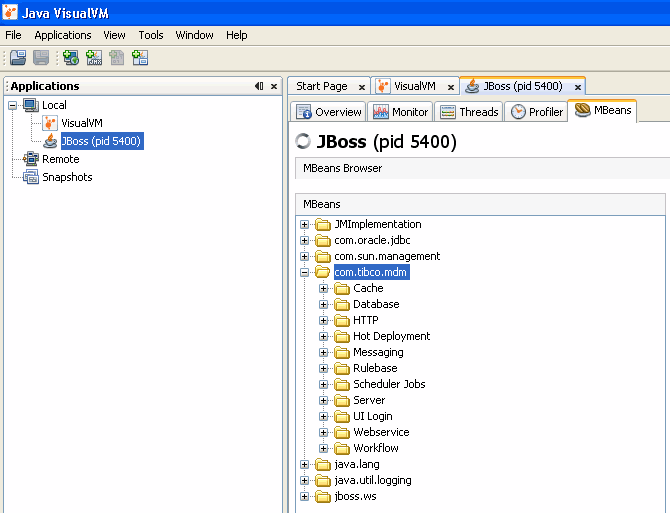This screenshot has width=670, height=513.
Task: Click the Add JMX Connection toolbar icon
Action: tap(94, 57)
